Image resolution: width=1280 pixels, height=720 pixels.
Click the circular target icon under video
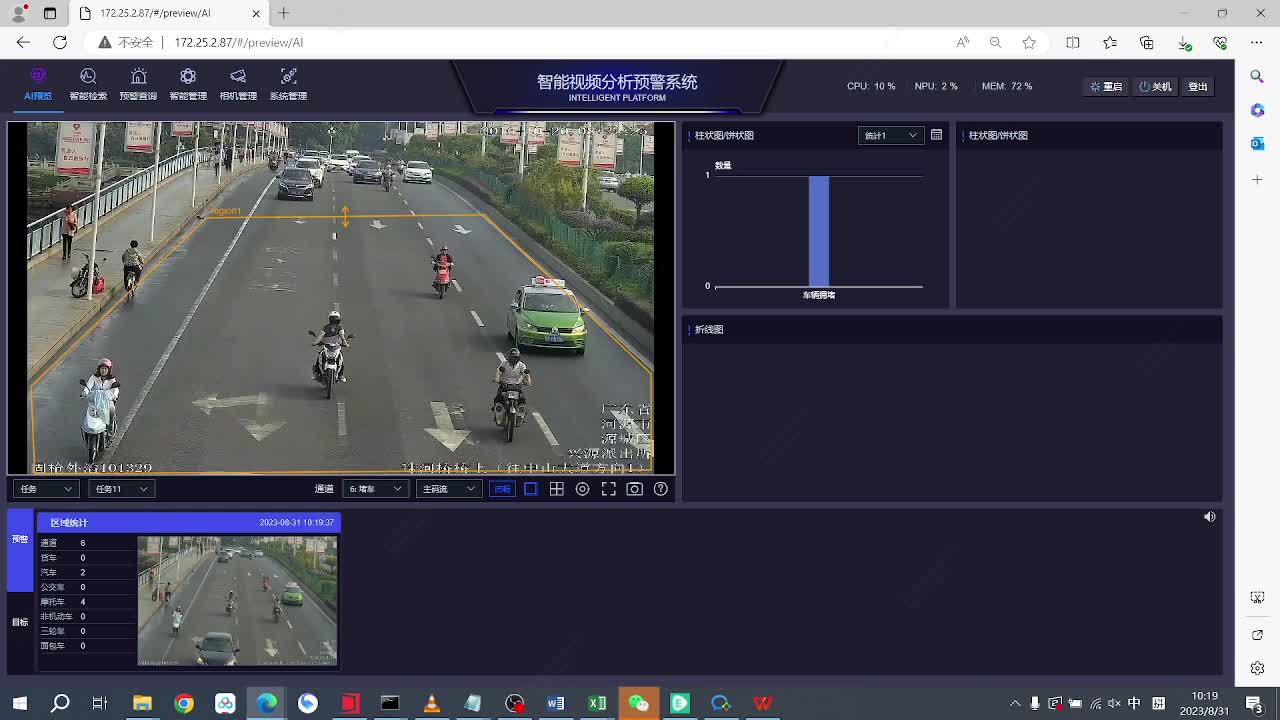[583, 489]
